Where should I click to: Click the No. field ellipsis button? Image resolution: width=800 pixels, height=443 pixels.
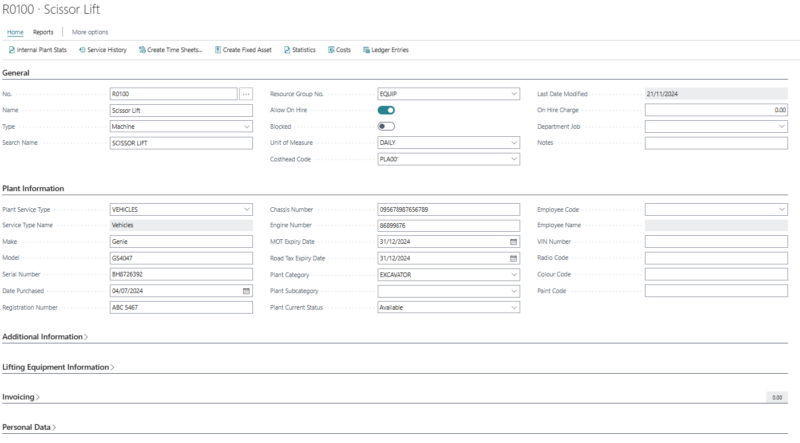tap(247, 94)
